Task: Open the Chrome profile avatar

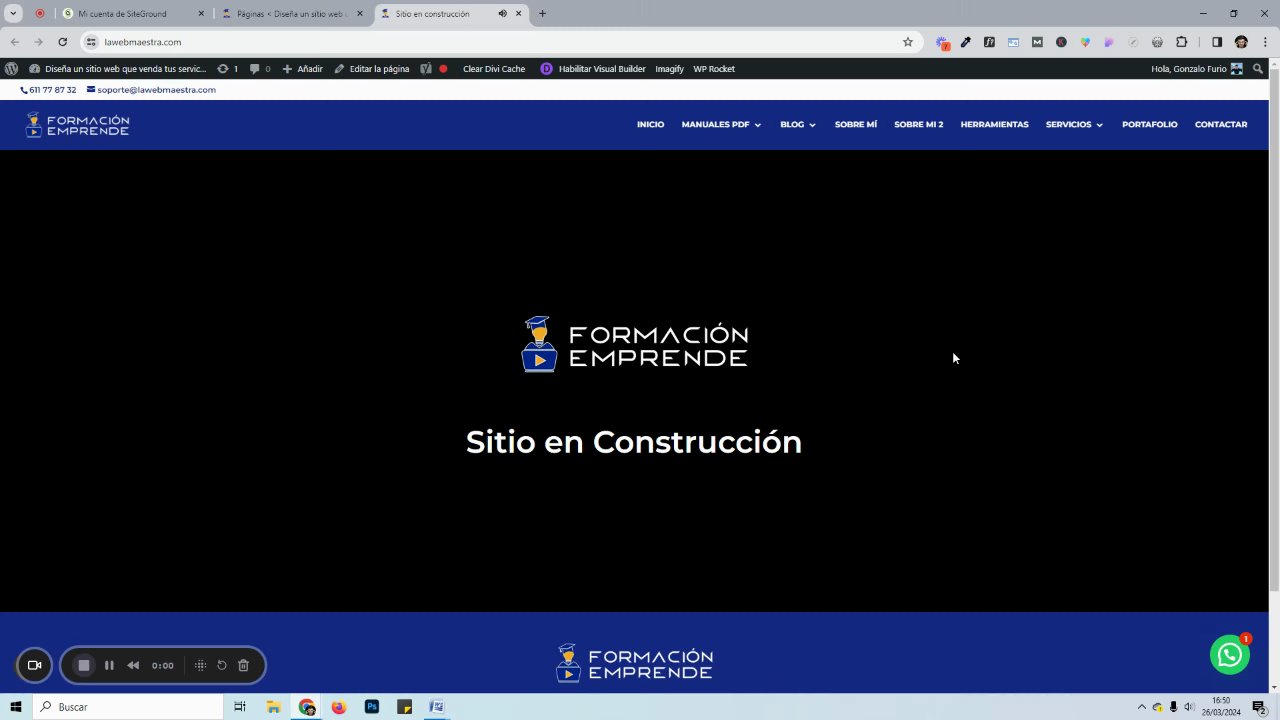Action: pos(1241,42)
